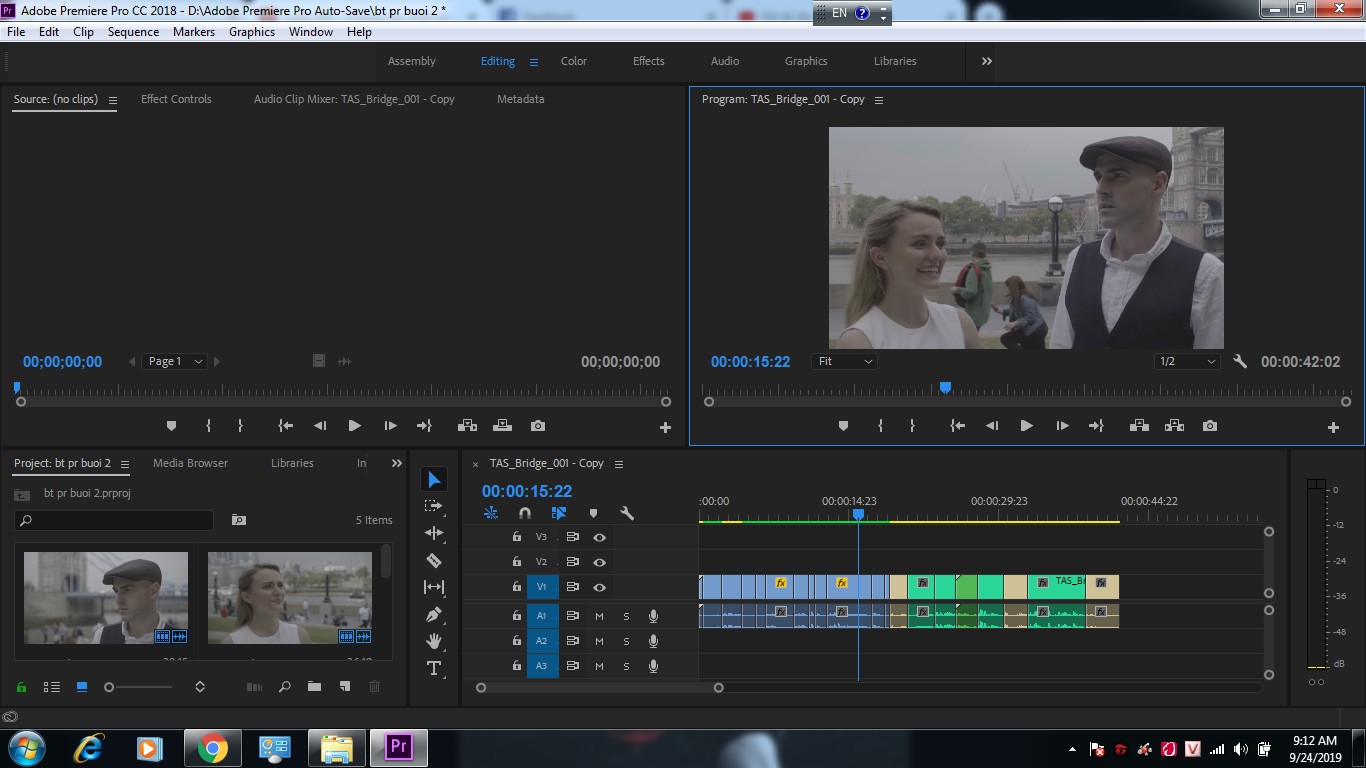Click the New Item icon in Project panel
This screenshot has width=1366, height=768.
[x=345, y=687]
